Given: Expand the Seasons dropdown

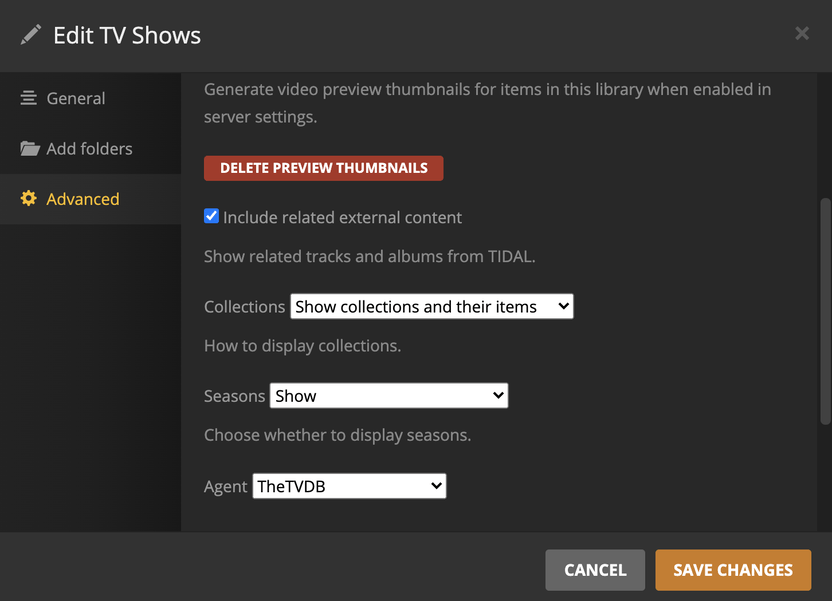Looking at the screenshot, I should (x=389, y=396).
